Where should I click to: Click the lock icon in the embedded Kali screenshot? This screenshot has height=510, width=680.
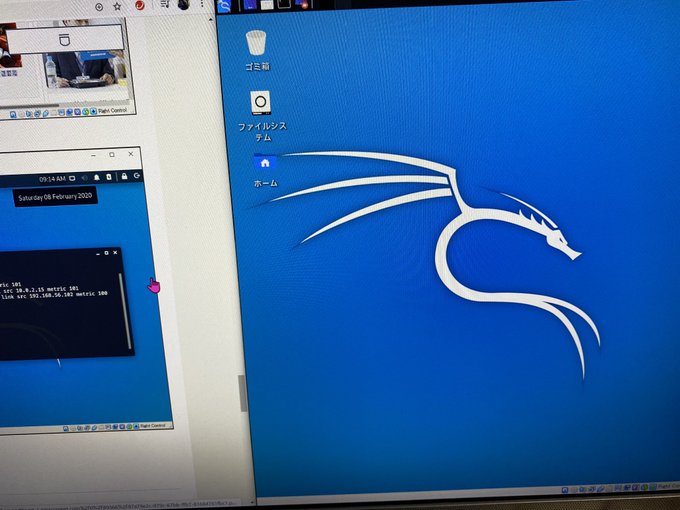coord(124,176)
